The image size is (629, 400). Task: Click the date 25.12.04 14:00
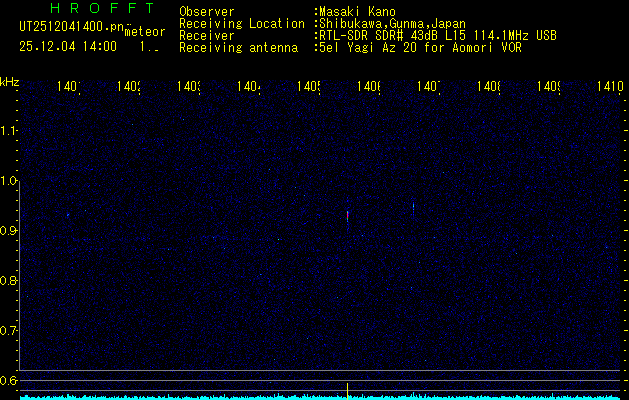tap(68, 47)
